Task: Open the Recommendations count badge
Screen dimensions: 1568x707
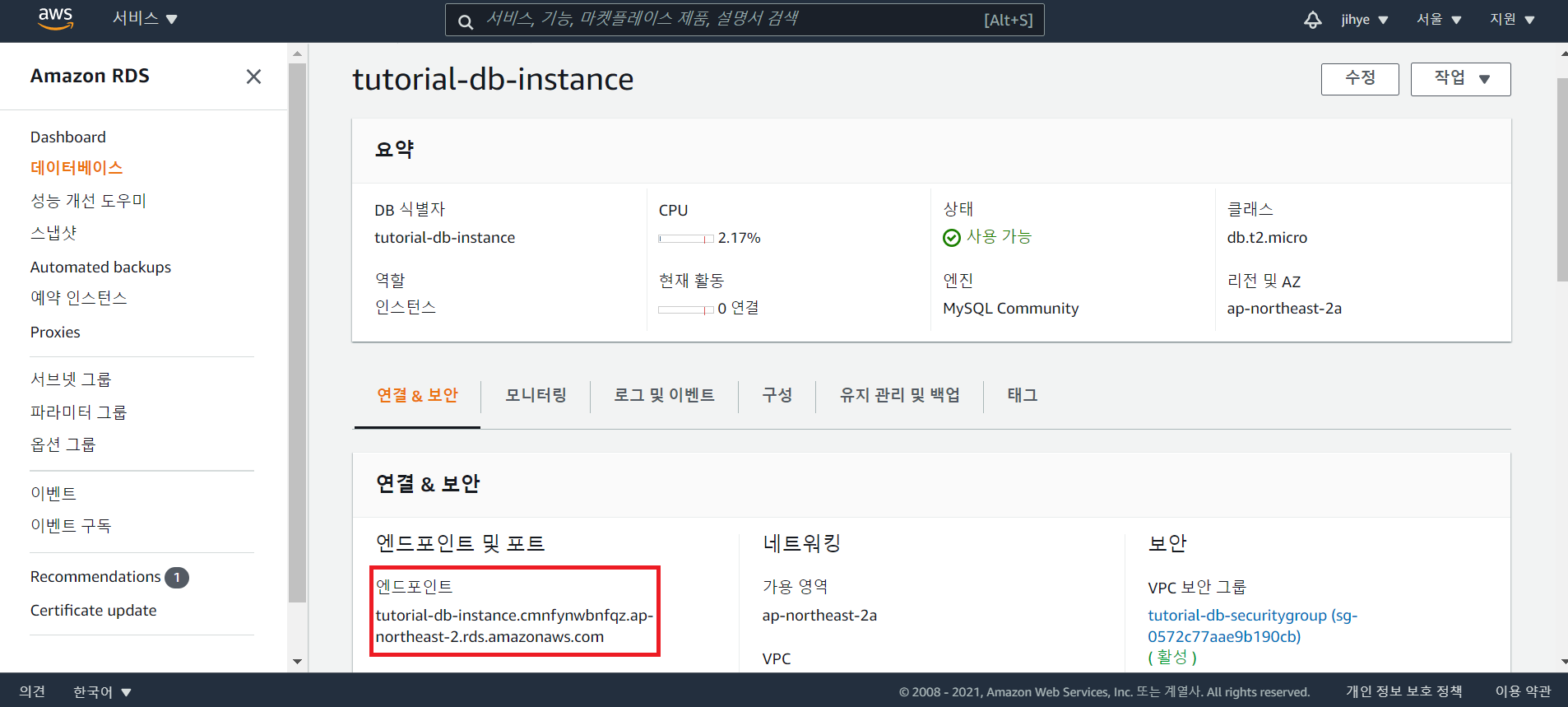Action: [x=176, y=578]
